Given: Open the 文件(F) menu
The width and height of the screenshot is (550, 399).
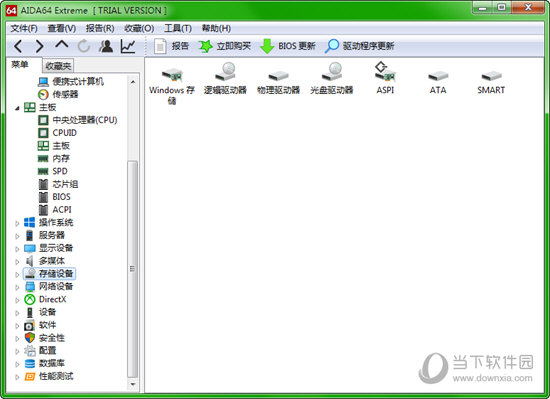Looking at the screenshot, I should click(x=24, y=28).
